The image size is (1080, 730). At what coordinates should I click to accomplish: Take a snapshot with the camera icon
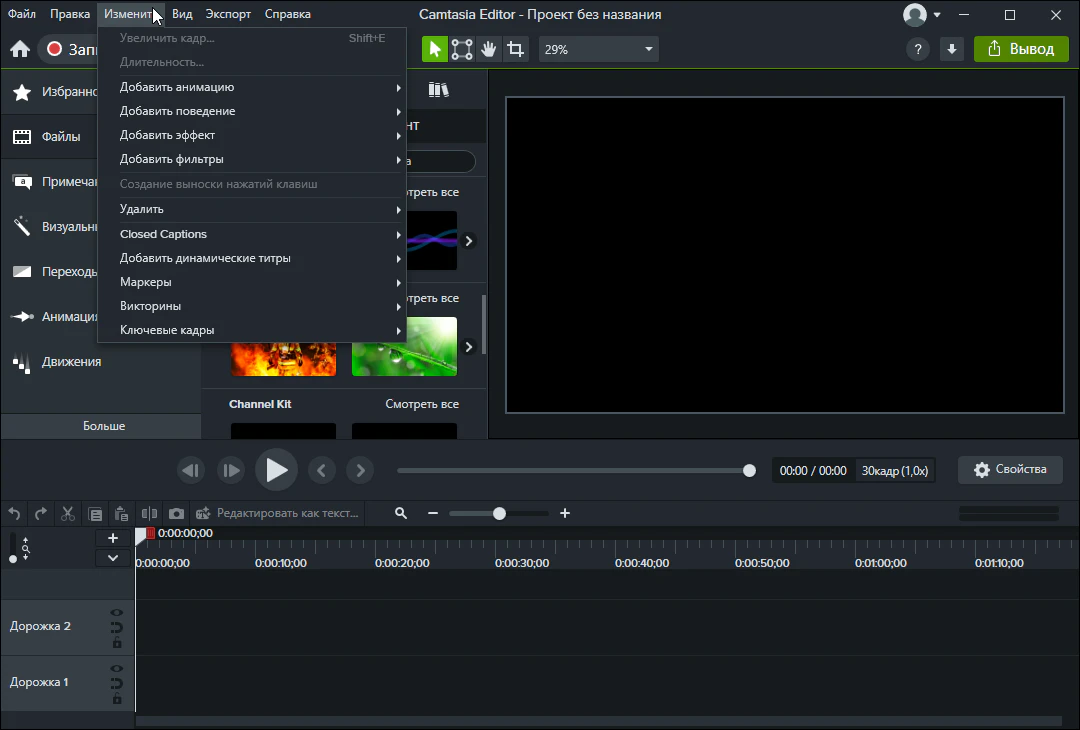(x=176, y=513)
